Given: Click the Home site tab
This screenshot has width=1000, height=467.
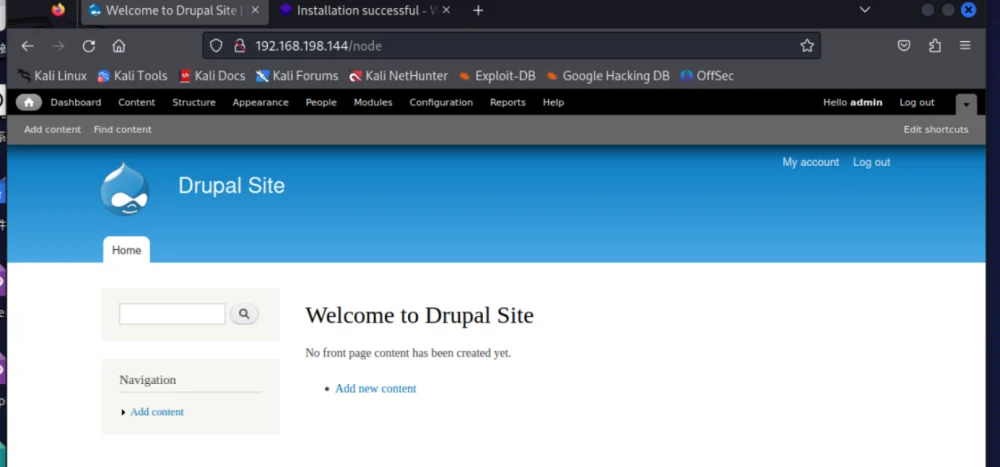Looking at the screenshot, I should click(x=126, y=250).
